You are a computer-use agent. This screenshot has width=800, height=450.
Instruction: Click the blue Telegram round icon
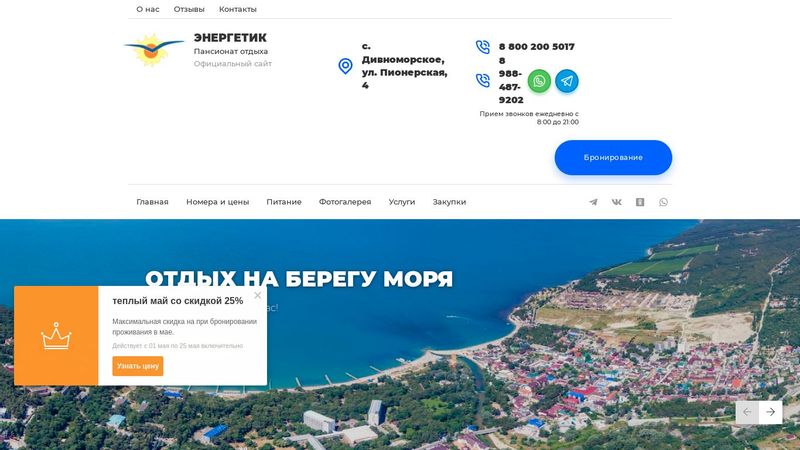(x=566, y=81)
